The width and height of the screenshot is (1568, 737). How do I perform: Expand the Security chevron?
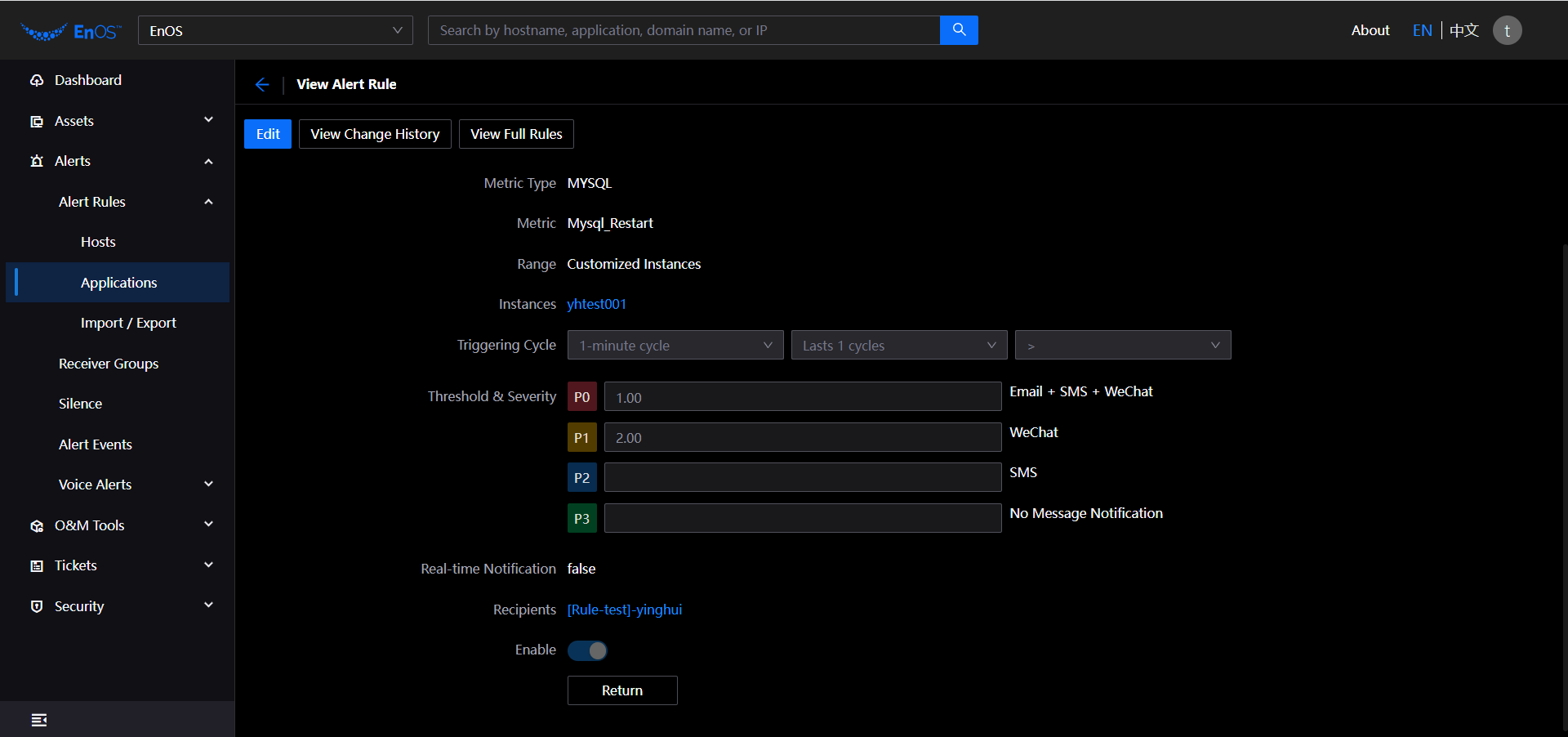click(x=208, y=605)
